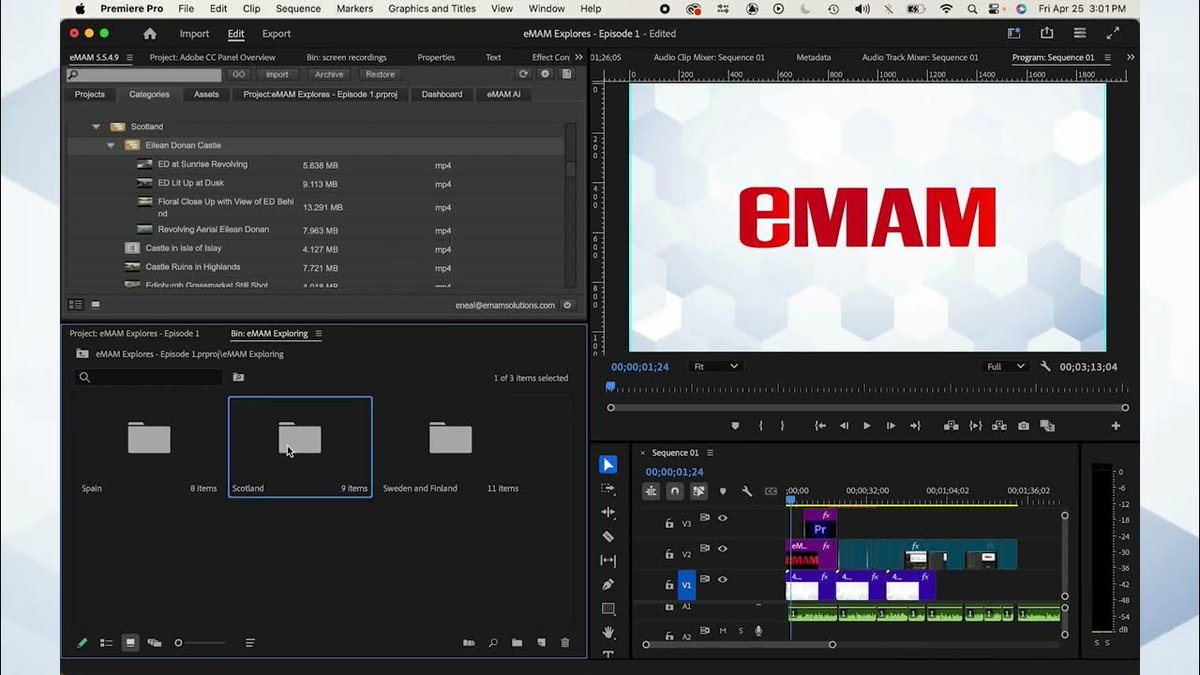Collapse the Scotland category
This screenshot has height=675, width=1200.
97,127
